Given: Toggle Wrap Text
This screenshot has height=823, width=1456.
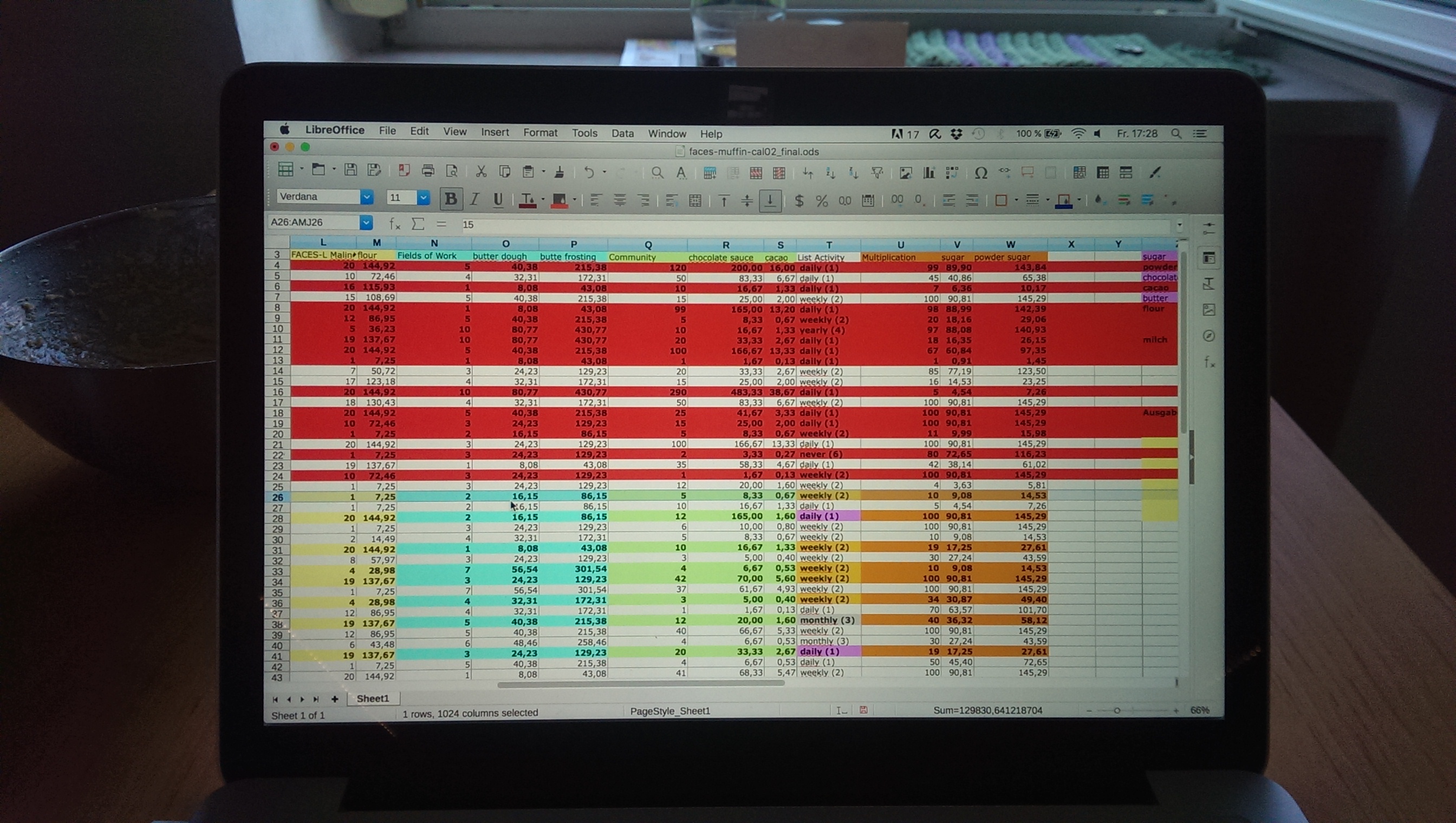Looking at the screenshot, I should [672, 200].
